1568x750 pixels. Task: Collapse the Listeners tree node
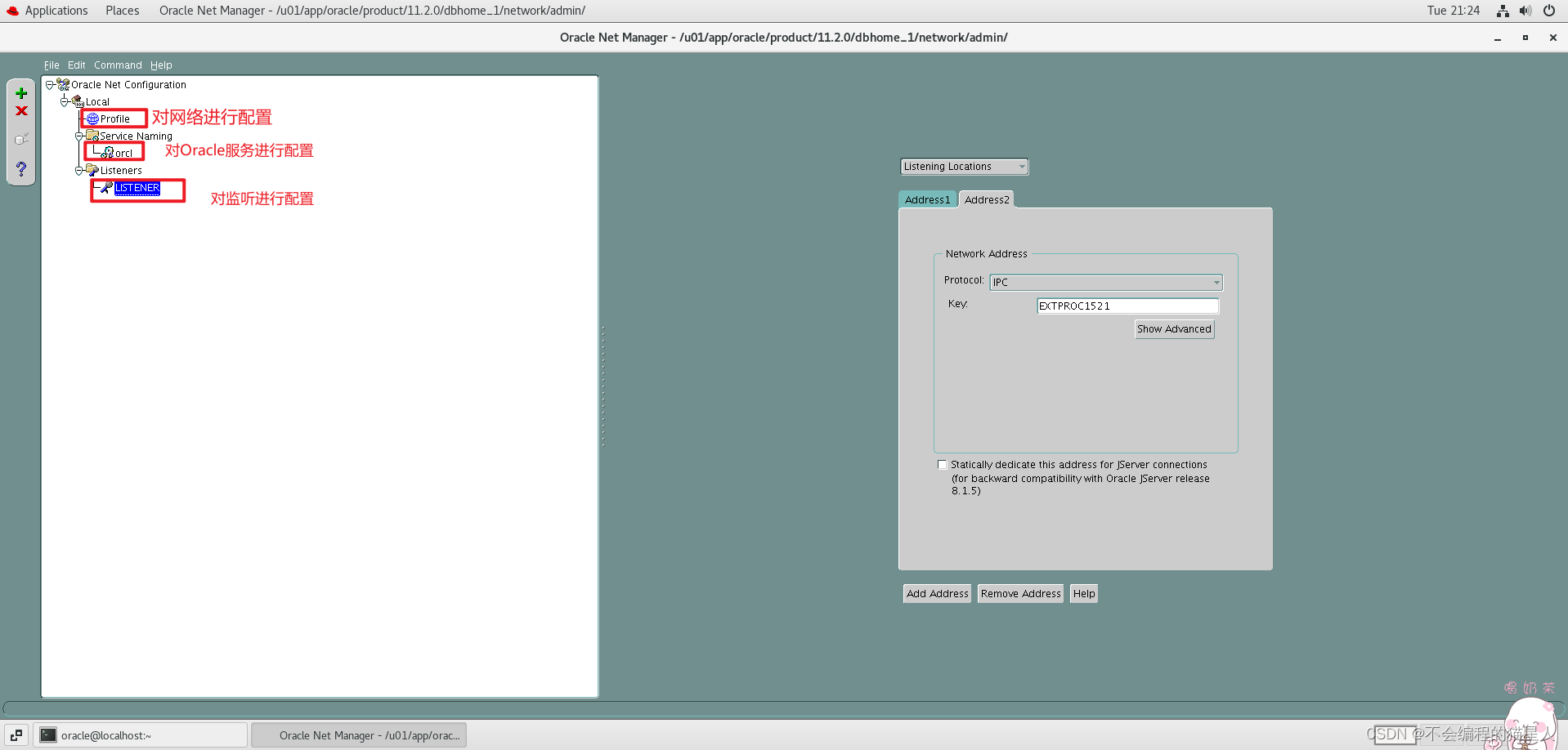[x=79, y=170]
